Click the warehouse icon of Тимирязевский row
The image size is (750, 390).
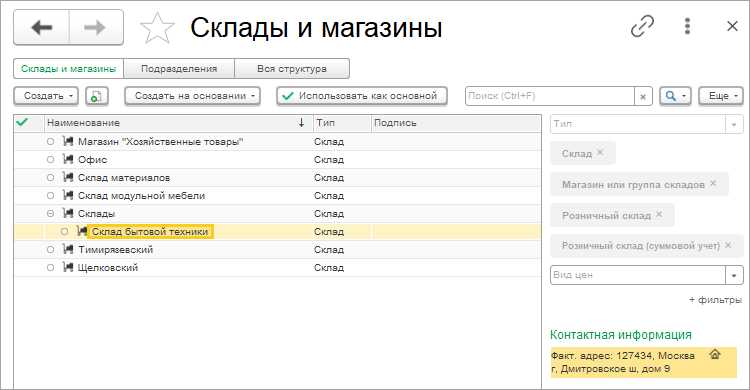coord(68,249)
